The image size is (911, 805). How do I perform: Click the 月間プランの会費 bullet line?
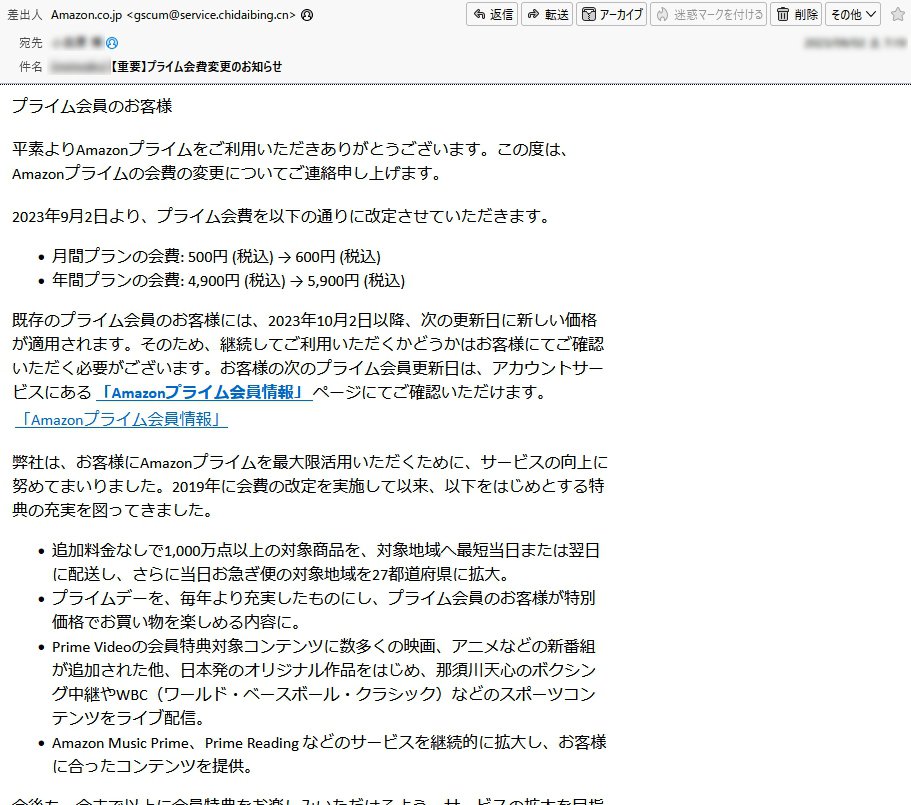point(216,257)
